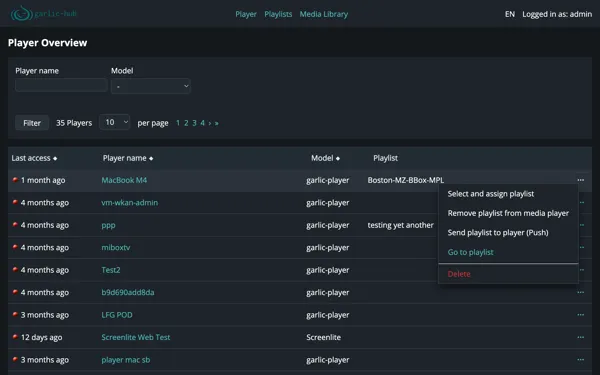Choose Go to playlist
600x375 pixels.
pos(470,252)
